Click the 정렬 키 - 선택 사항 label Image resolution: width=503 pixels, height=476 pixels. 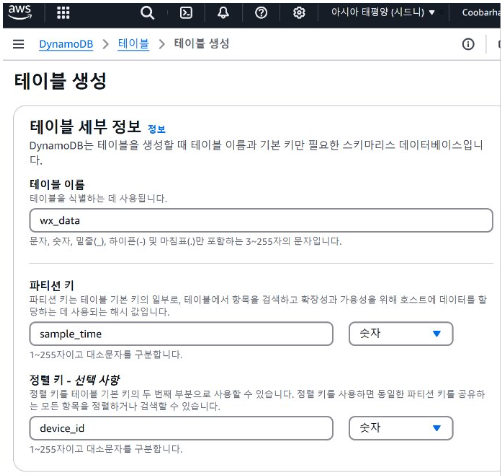pos(75,380)
